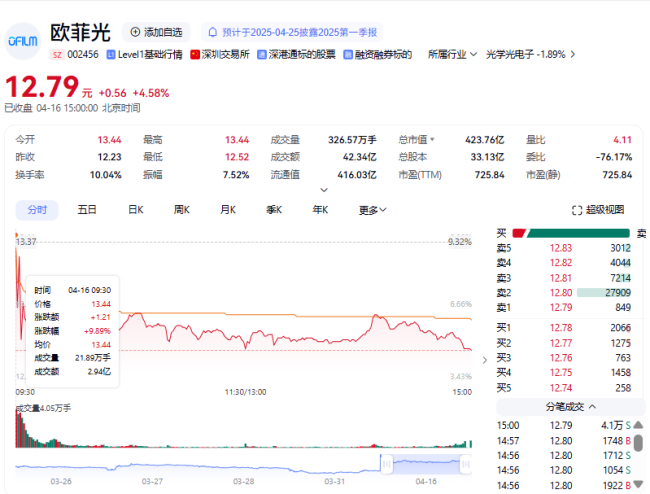The image size is (650, 494).
Task: Click 卖1 price 12.79
Action: (x=560, y=308)
